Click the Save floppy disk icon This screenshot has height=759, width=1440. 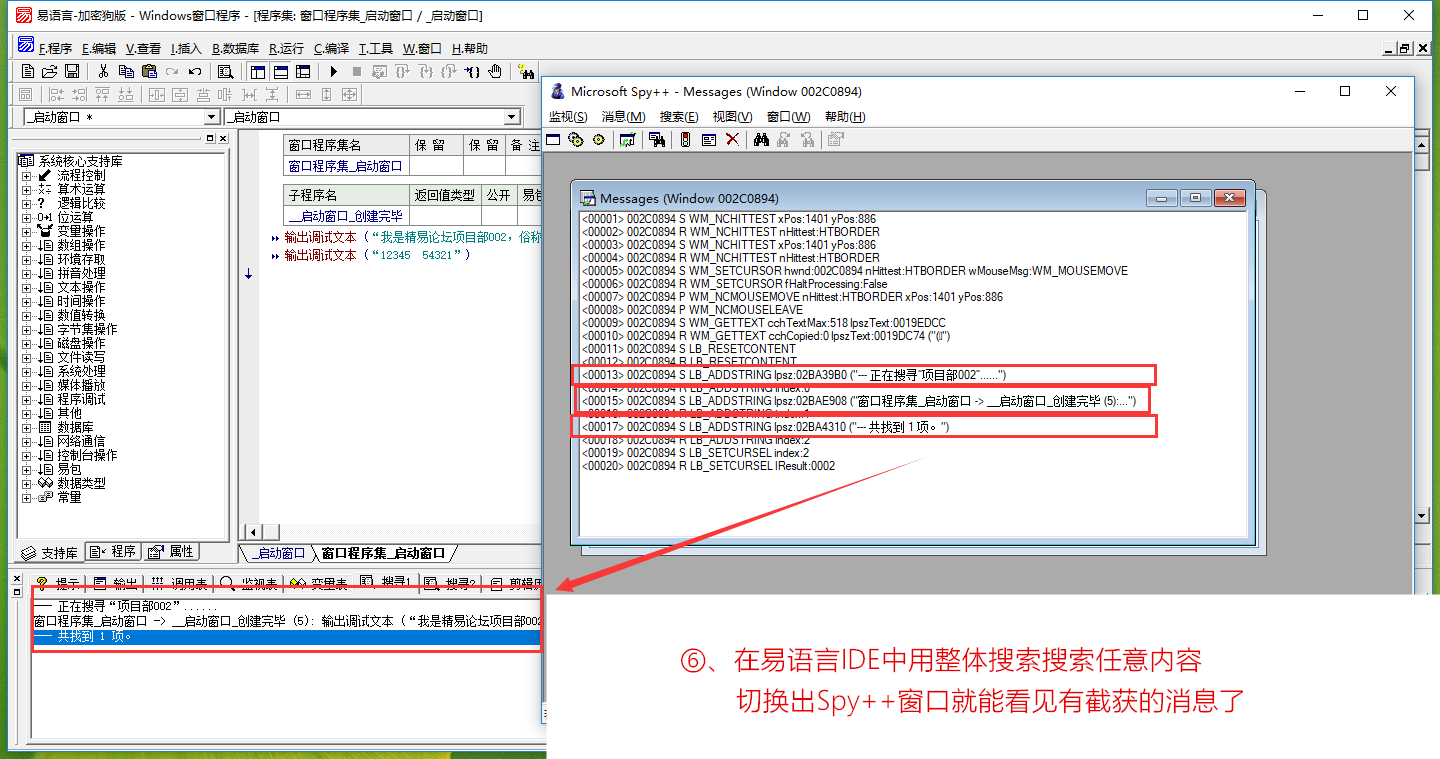click(x=72, y=71)
